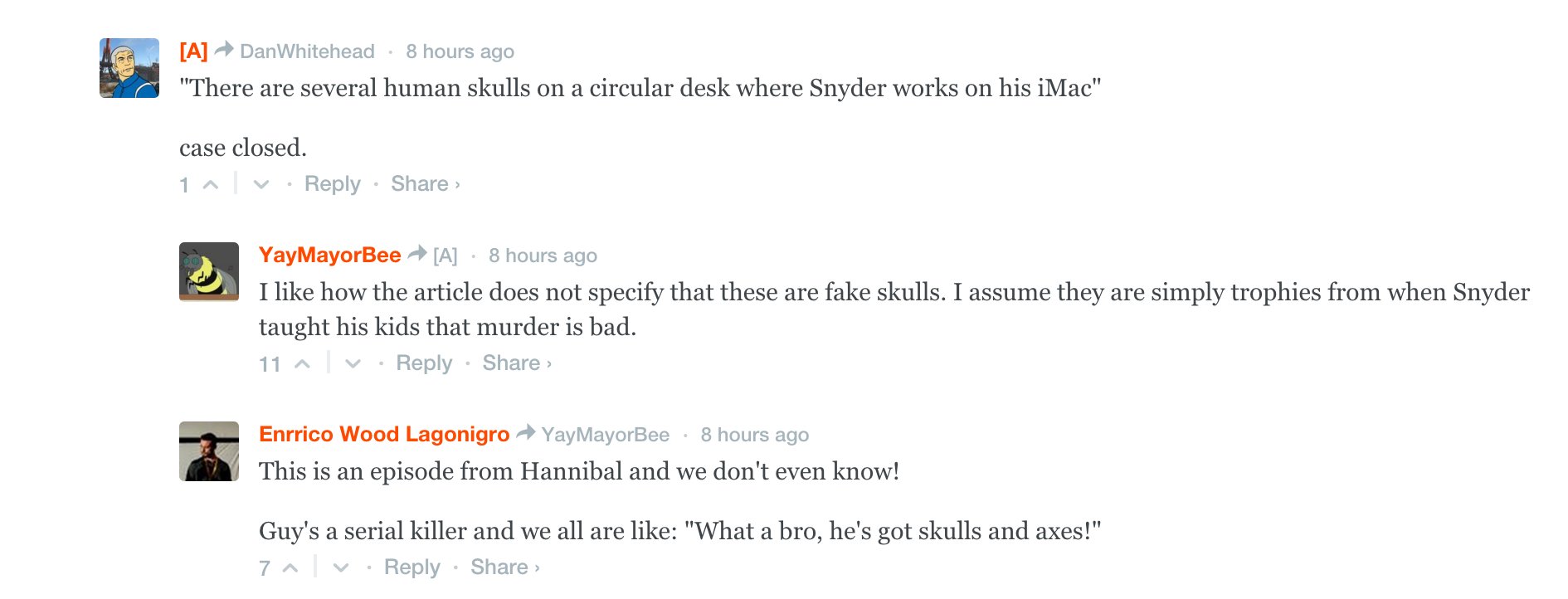This screenshot has height=599, width=1568.
Task: Expand Share options on [A]'s comment
Action: pyautogui.click(x=425, y=184)
